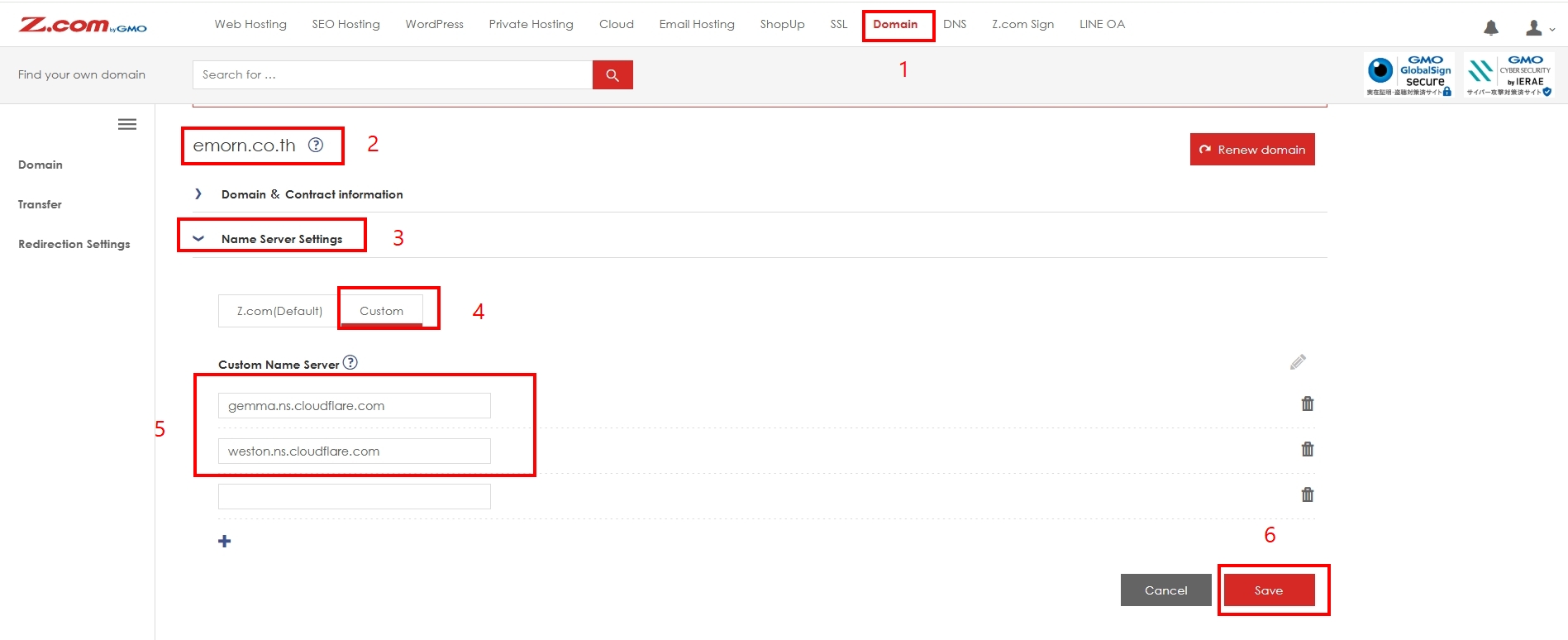
Task: Open the notifications bell icon
Action: 1491,28
